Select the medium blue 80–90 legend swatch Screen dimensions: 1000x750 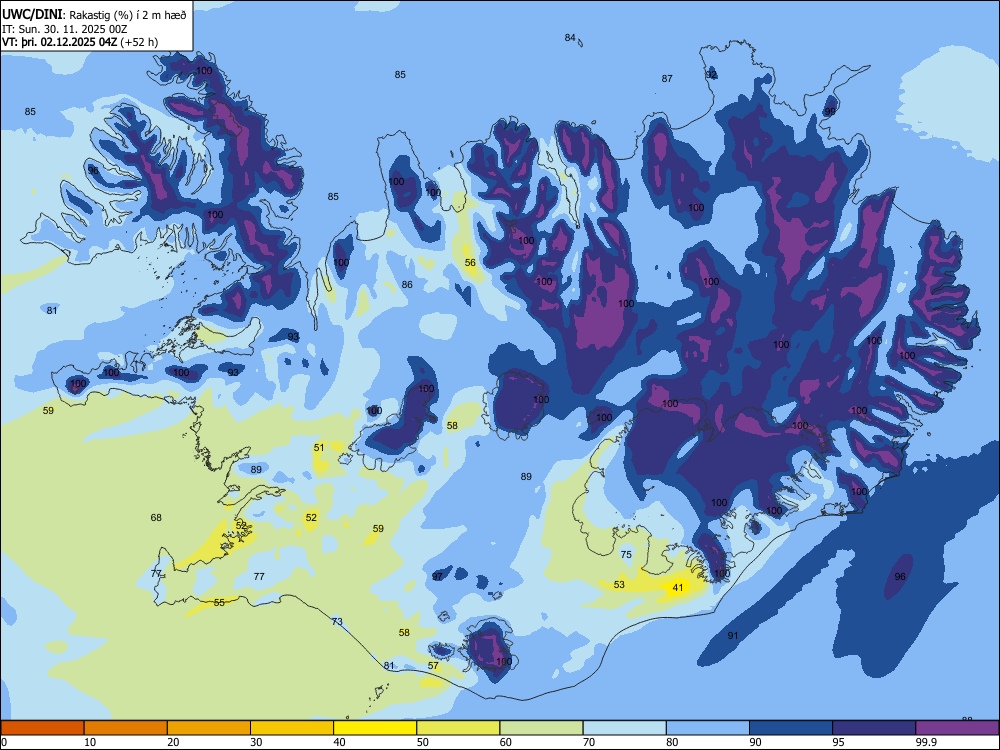coord(708,728)
